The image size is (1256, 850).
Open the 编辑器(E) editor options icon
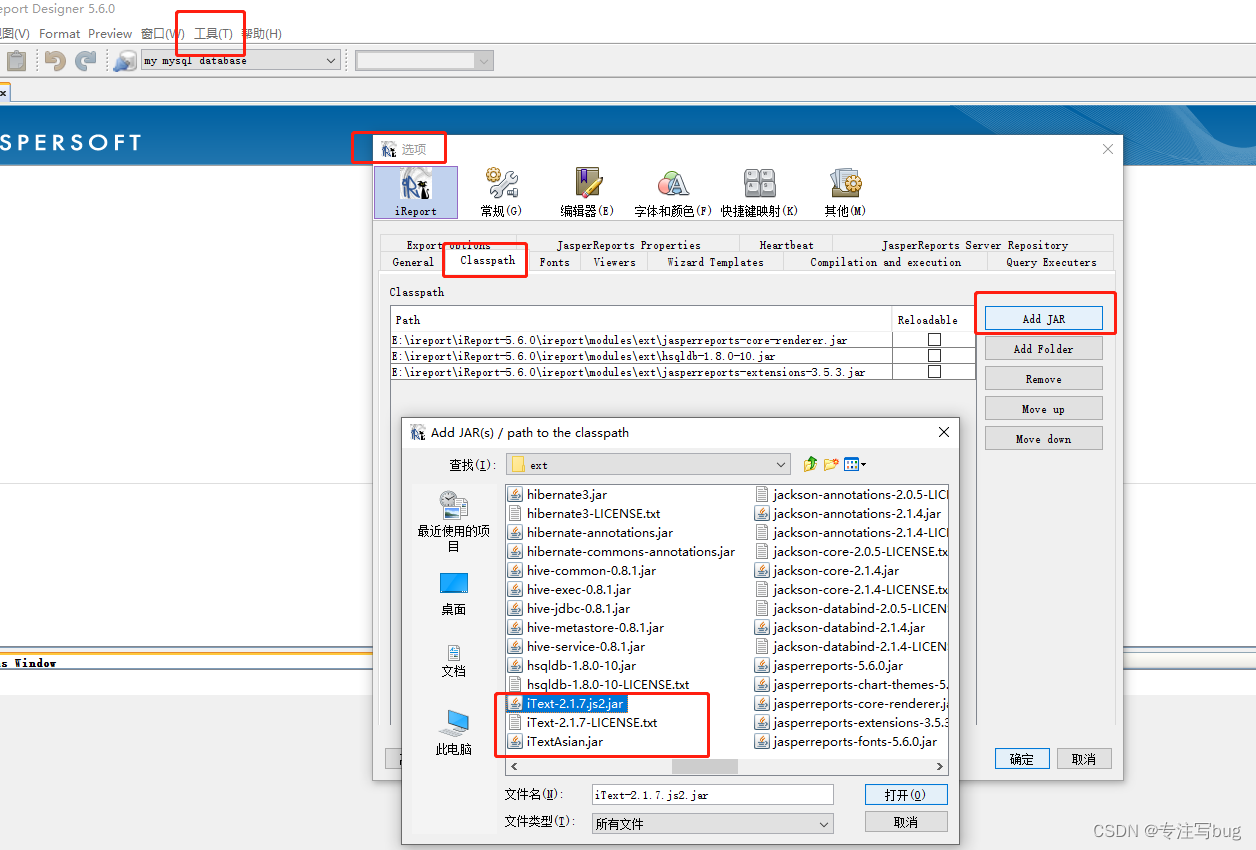587,190
